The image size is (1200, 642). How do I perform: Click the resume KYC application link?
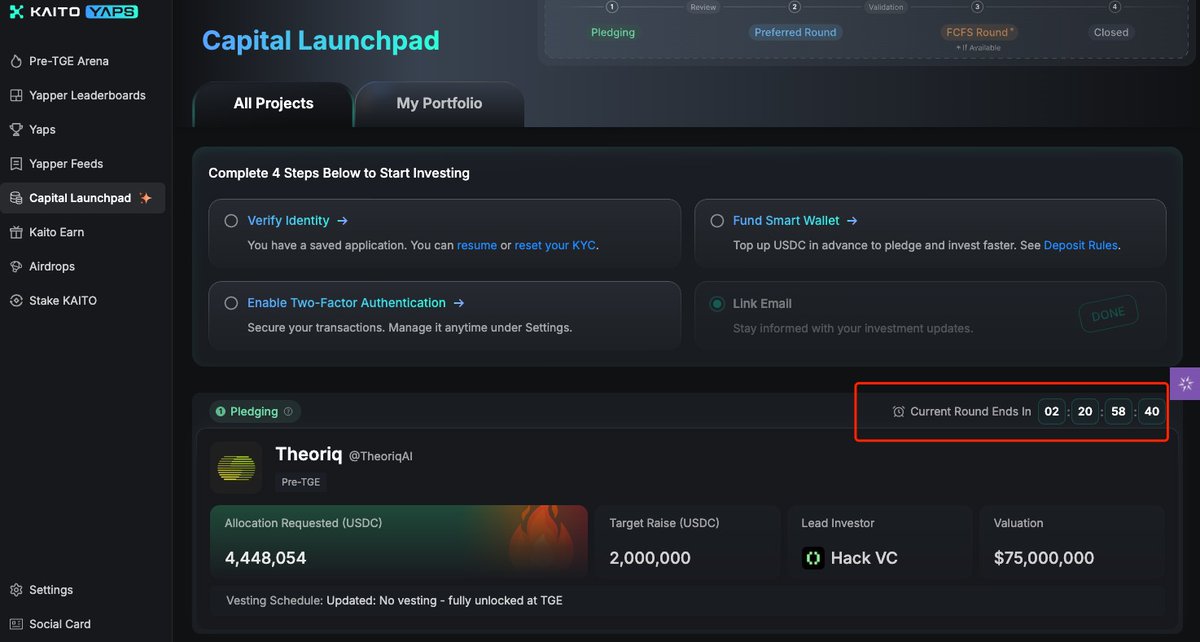477,245
